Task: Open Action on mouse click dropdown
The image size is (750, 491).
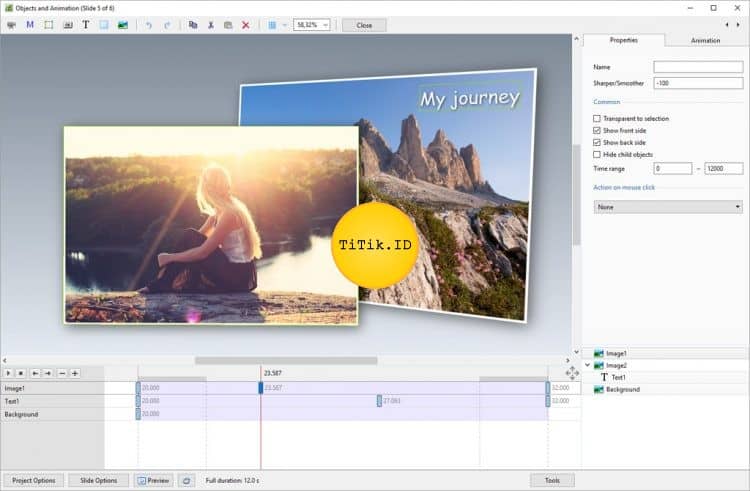Action: click(667, 207)
